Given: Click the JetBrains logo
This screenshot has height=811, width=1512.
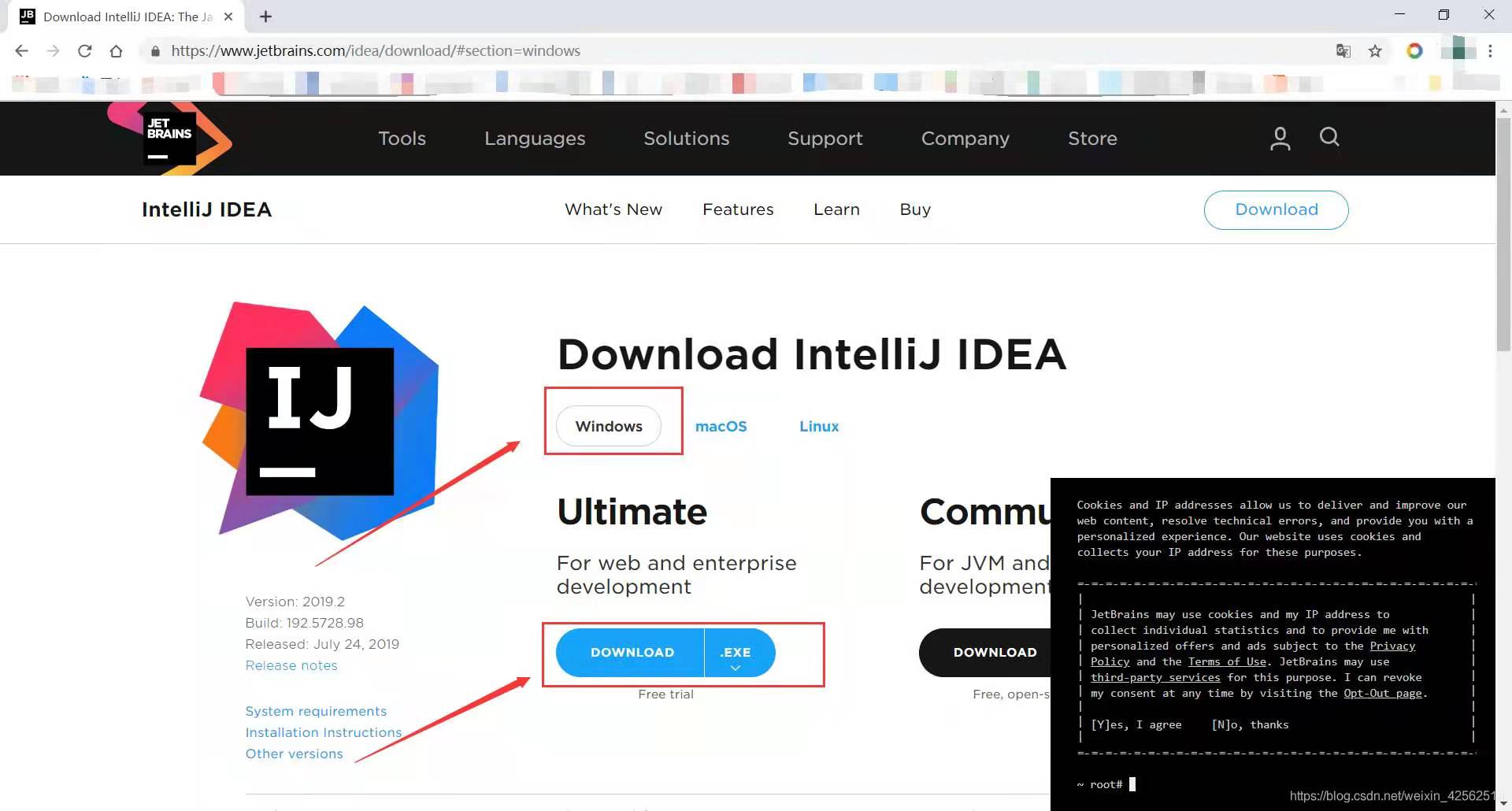Looking at the screenshot, I should point(169,138).
